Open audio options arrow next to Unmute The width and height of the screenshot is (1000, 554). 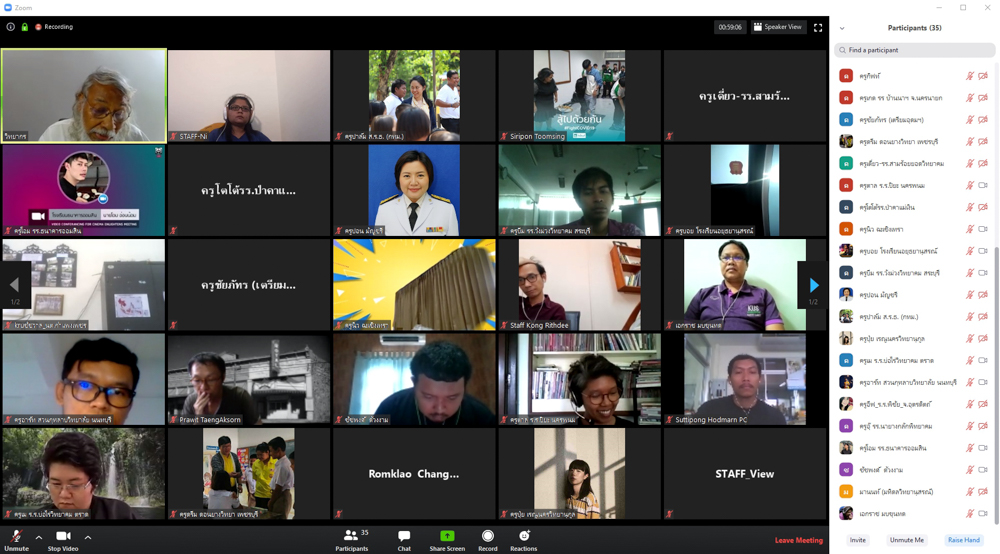pyautogui.click(x=39, y=538)
